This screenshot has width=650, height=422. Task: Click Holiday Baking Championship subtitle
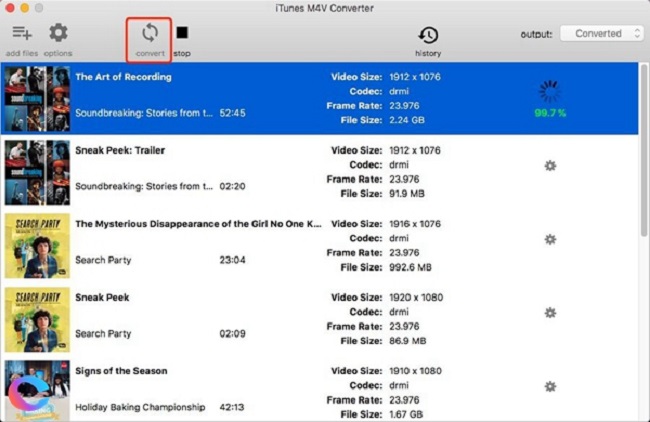[x=140, y=407]
